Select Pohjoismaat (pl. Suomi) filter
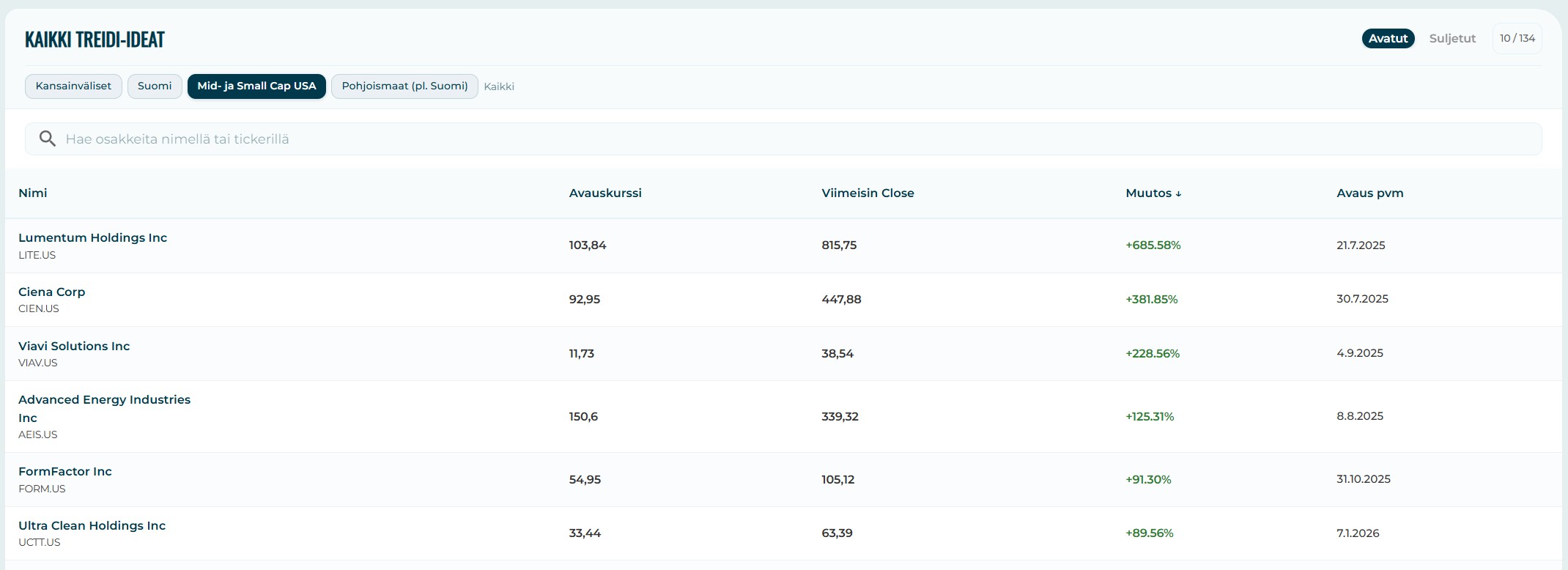 (x=404, y=86)
